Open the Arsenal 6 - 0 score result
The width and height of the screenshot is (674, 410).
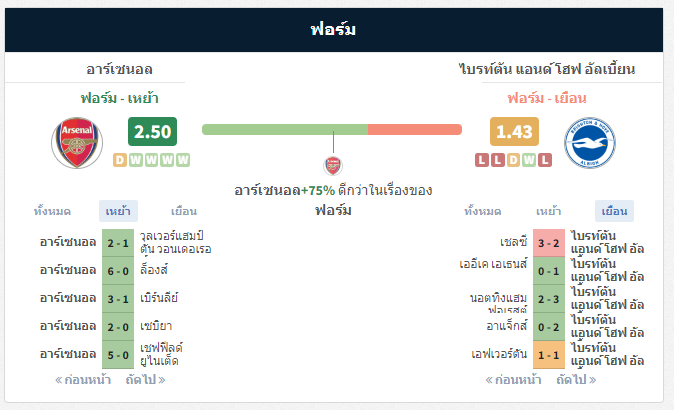coord(118,271)
